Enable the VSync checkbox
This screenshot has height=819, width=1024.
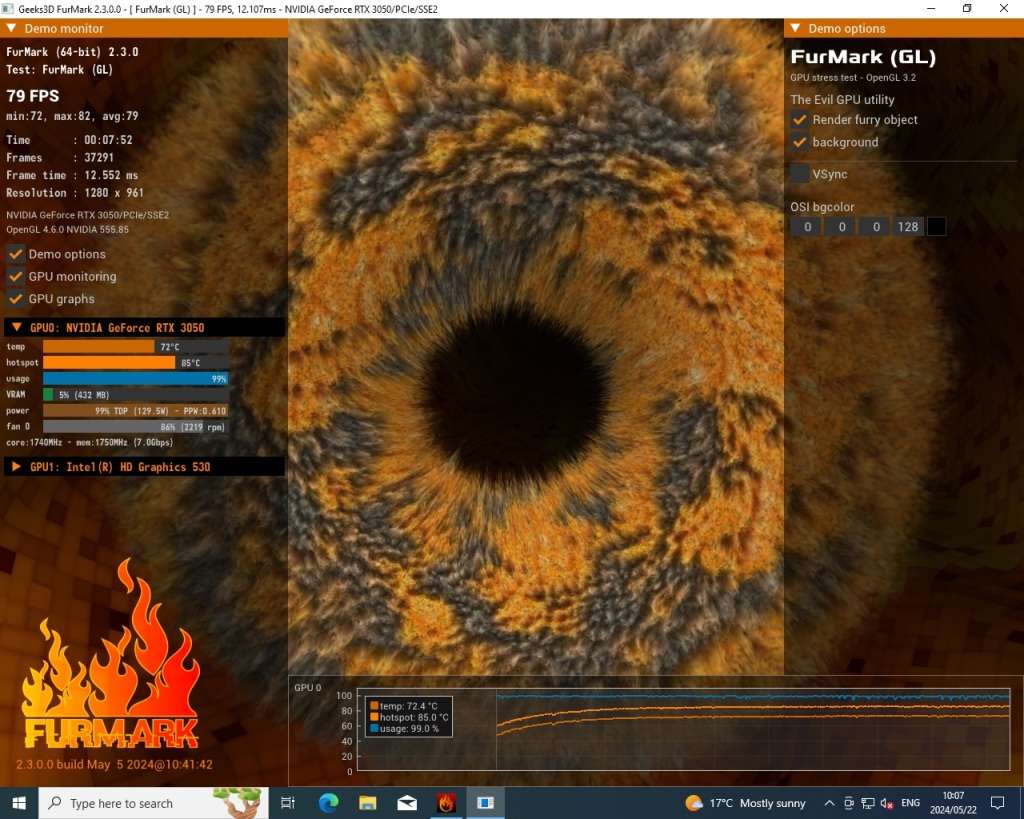tap(800, 174)
